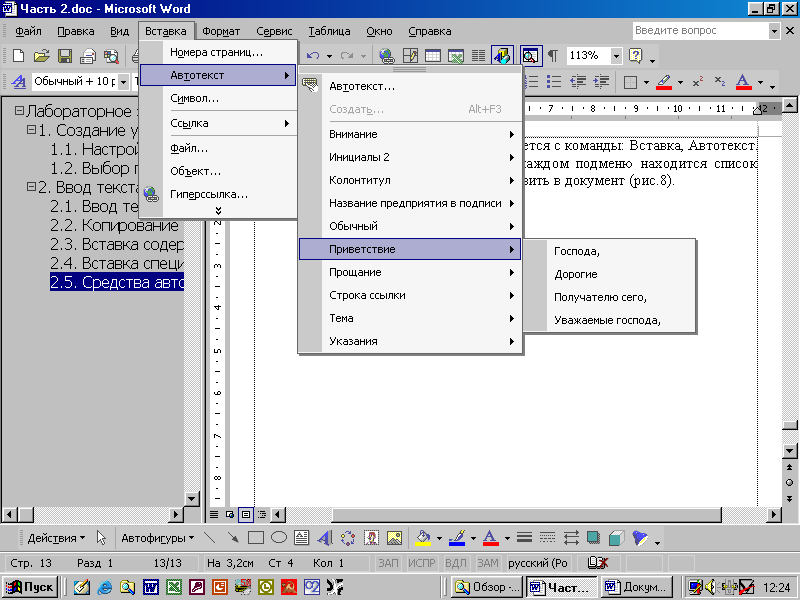Image resolution: width=800 pixels, height=600 pixels.
Task: Increase the paragraph indent
Action: [x=602, y=82]
